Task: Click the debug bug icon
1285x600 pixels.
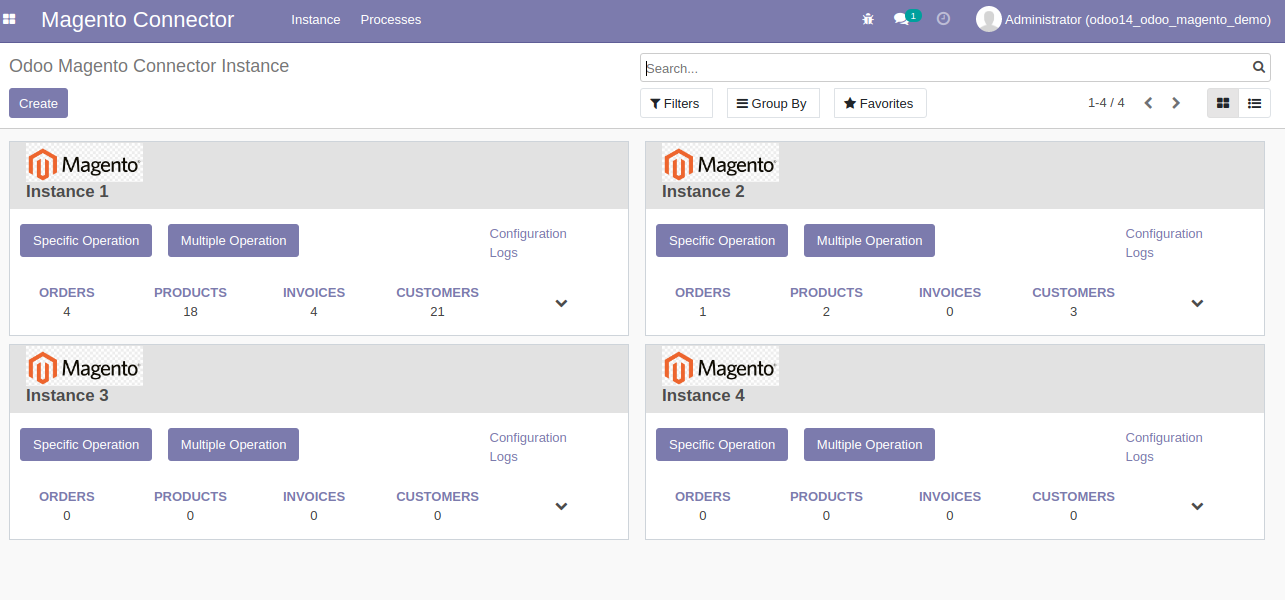Action: pos(868,19)
